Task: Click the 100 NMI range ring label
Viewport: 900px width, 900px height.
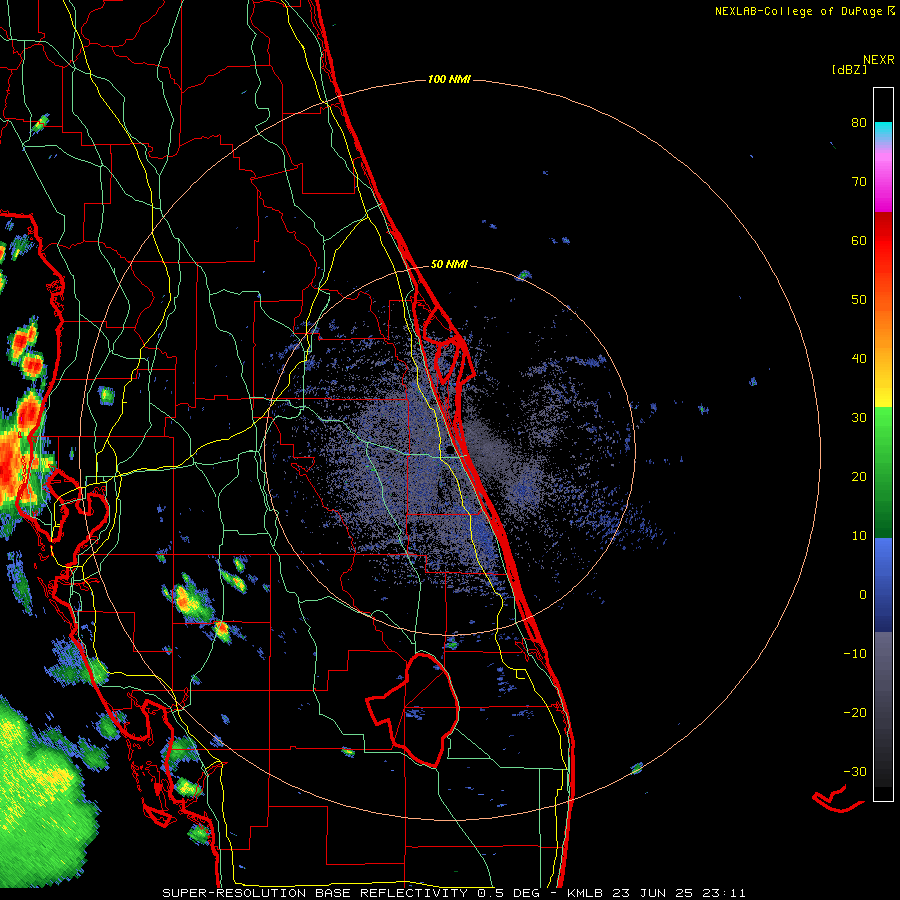Action: [x=449, y=79]
